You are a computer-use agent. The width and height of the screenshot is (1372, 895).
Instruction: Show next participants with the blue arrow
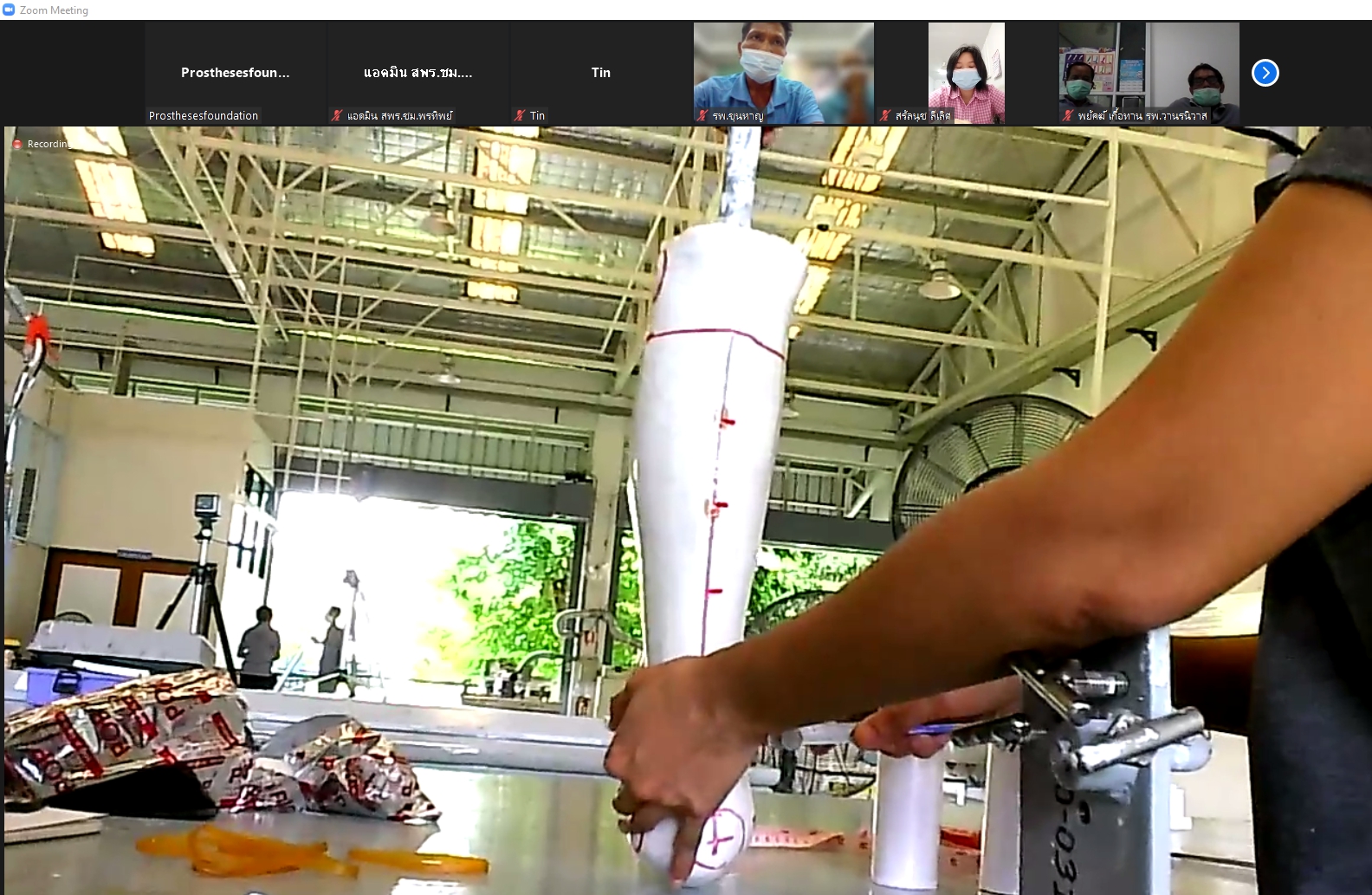(1265, 73)
